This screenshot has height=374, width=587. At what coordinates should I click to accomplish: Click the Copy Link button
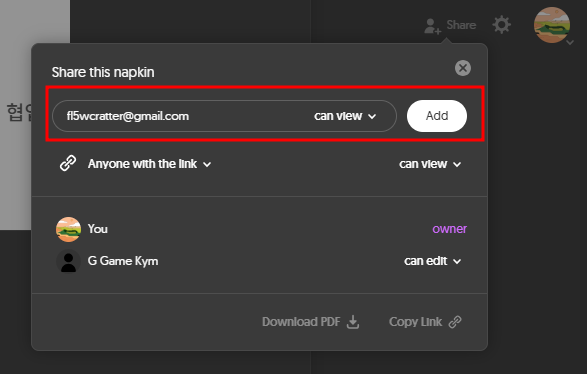(425, 322)
